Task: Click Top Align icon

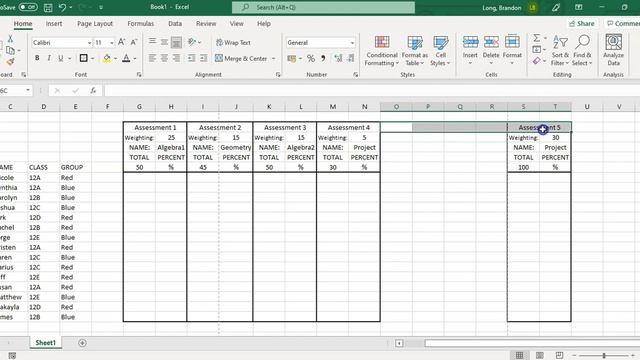Action: (152, 42)
